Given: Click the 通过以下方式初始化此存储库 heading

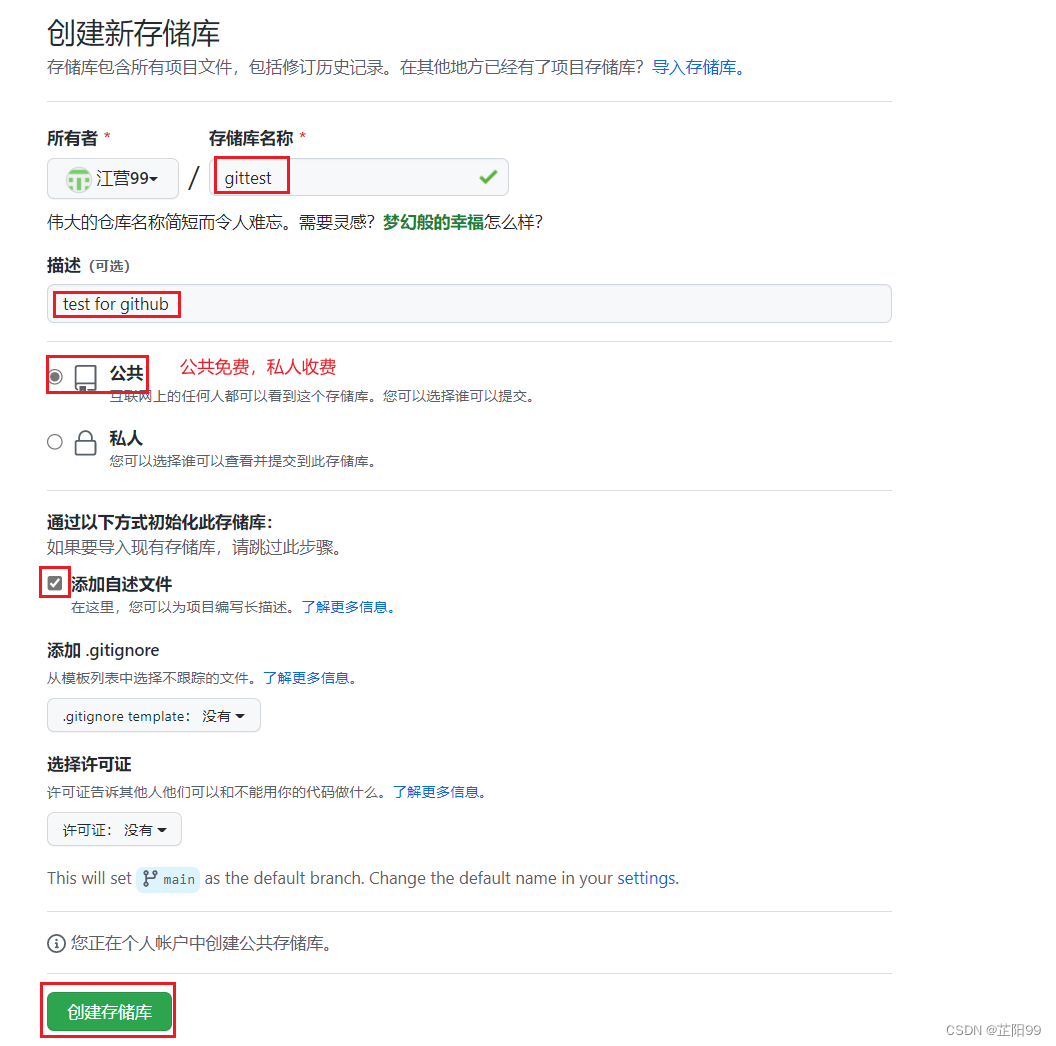Looking at the screenshot, I should pos(159,522).
